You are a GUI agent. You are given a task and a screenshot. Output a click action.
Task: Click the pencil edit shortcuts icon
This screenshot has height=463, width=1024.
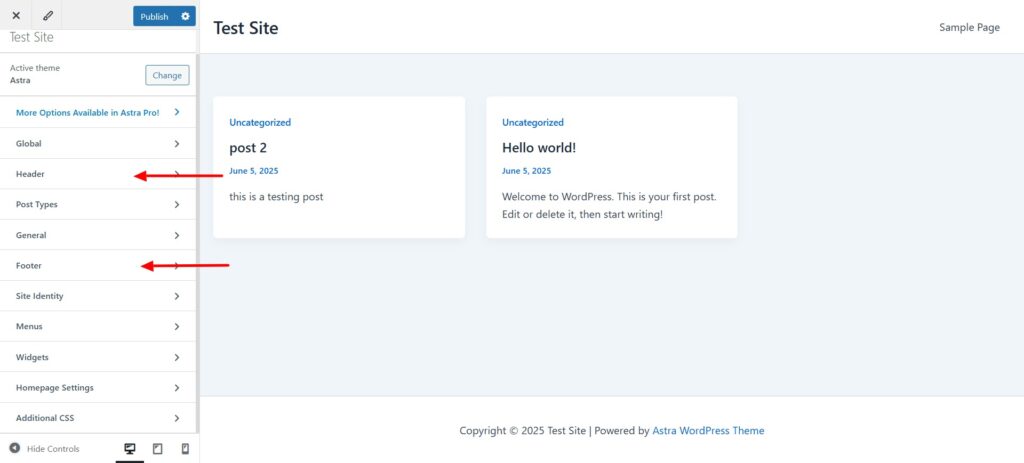coord(47,16)
